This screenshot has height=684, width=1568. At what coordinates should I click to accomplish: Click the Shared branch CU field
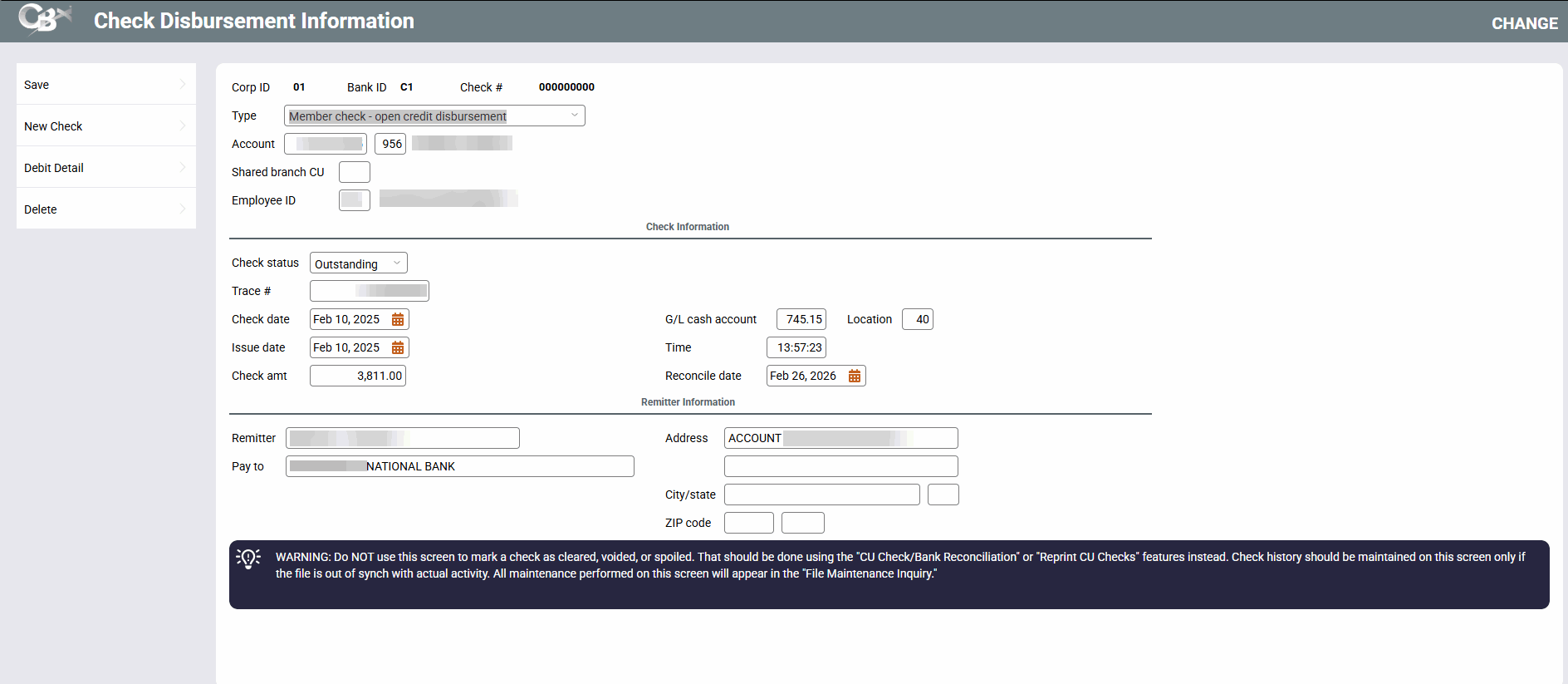[355, 173]
